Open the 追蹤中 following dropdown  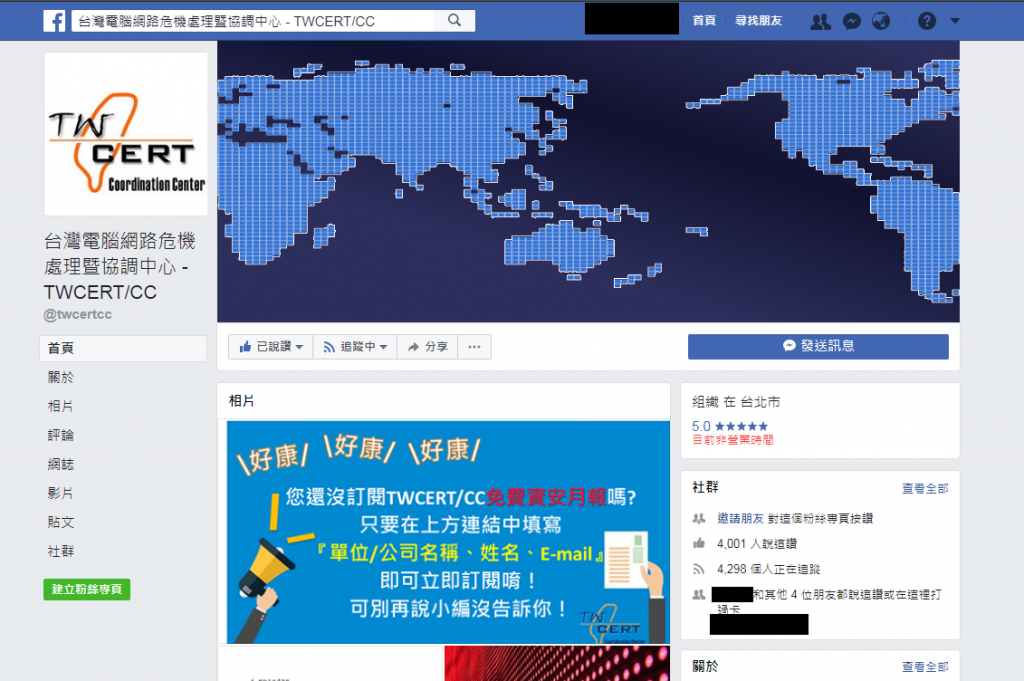[x=355, y=347]
